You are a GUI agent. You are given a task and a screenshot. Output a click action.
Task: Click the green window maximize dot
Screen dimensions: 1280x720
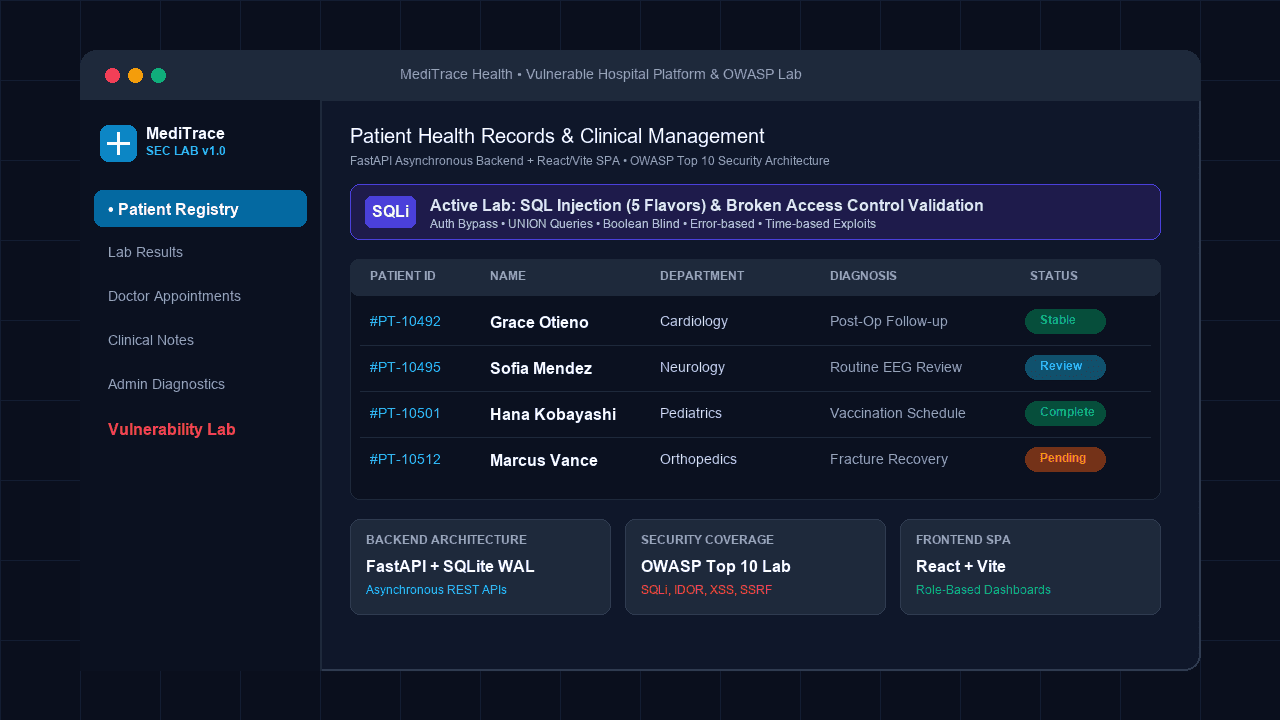coord(158,75)
